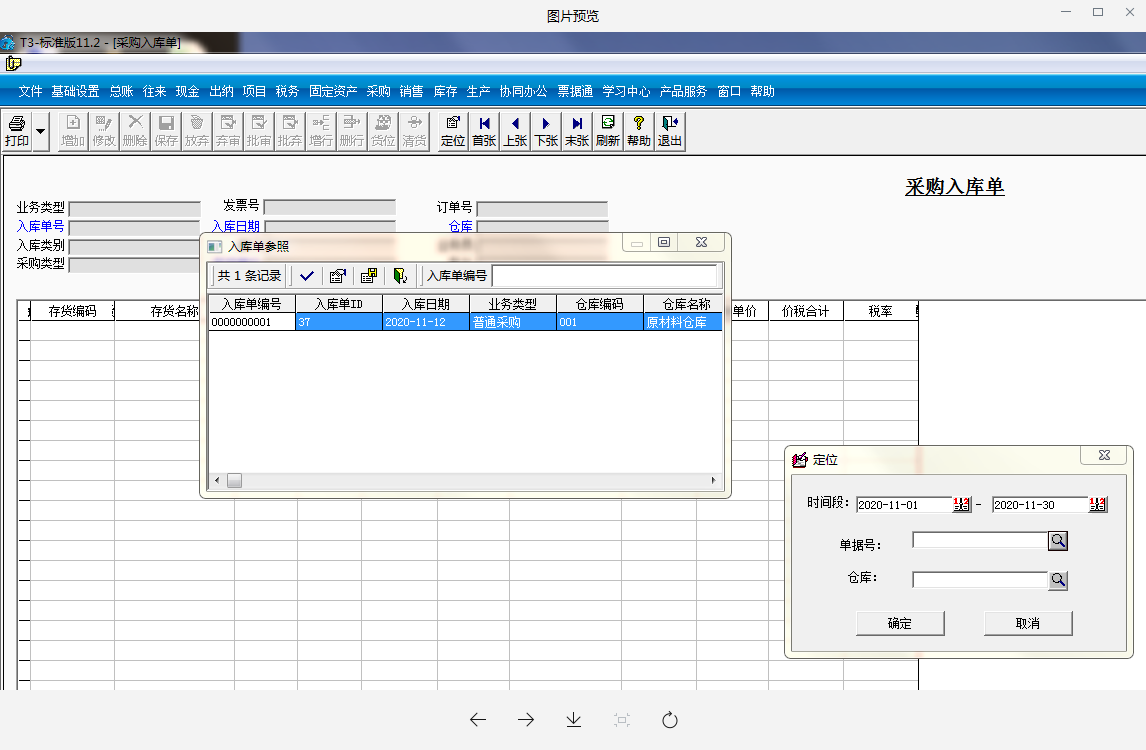The image size is (1146, 750).
Task: Click the 单据号 input field
Action: click(x=980, y=540)
